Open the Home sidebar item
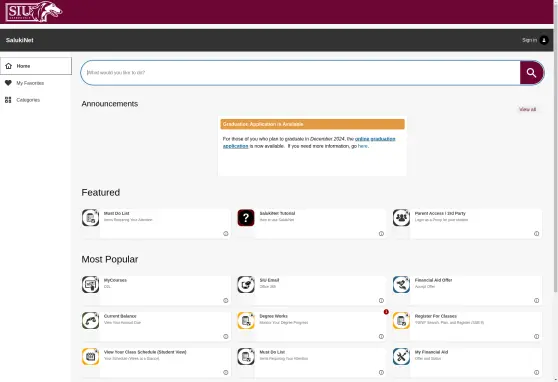Viewport: 558px width, 382px height. pyautogui.click(x=36, y=66)
